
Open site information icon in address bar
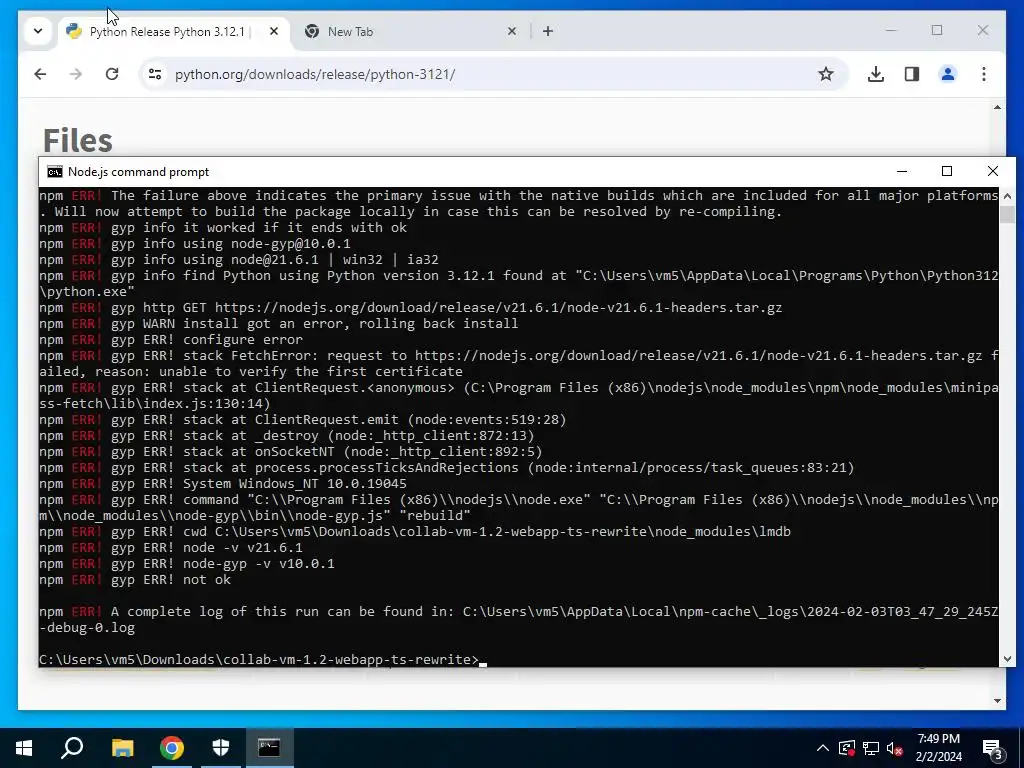click(x=155, y=74)
